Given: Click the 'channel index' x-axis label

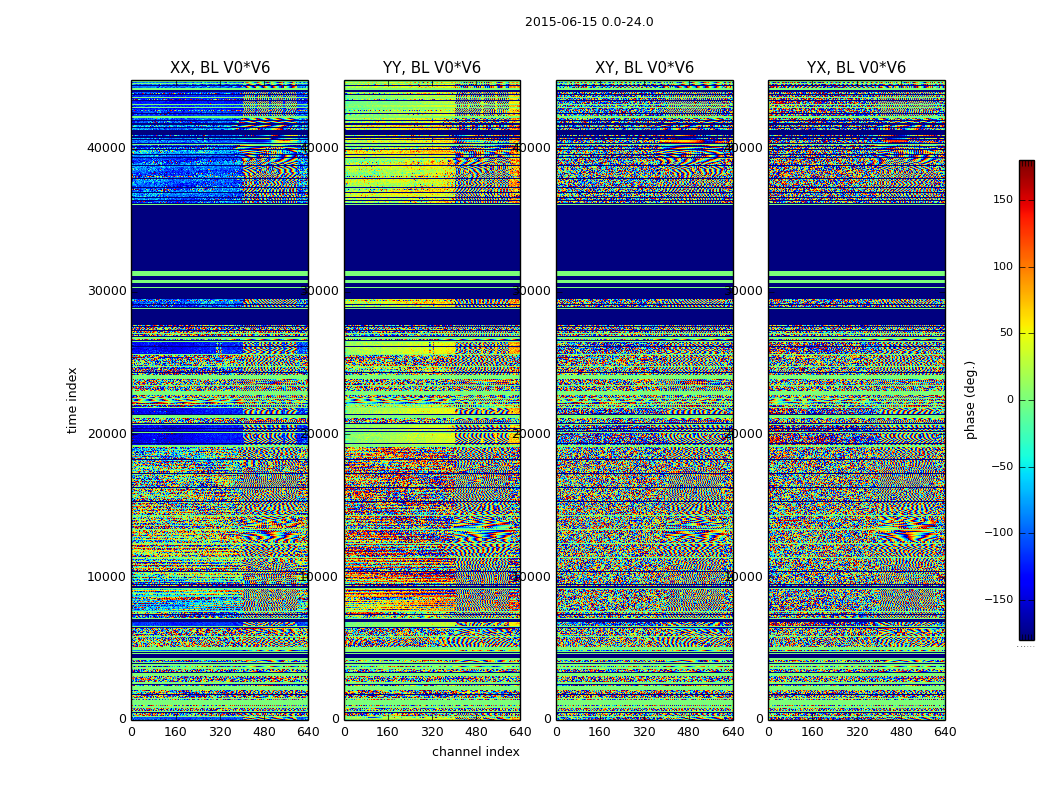Looking at the screenshot, I should tap(475, 752).
